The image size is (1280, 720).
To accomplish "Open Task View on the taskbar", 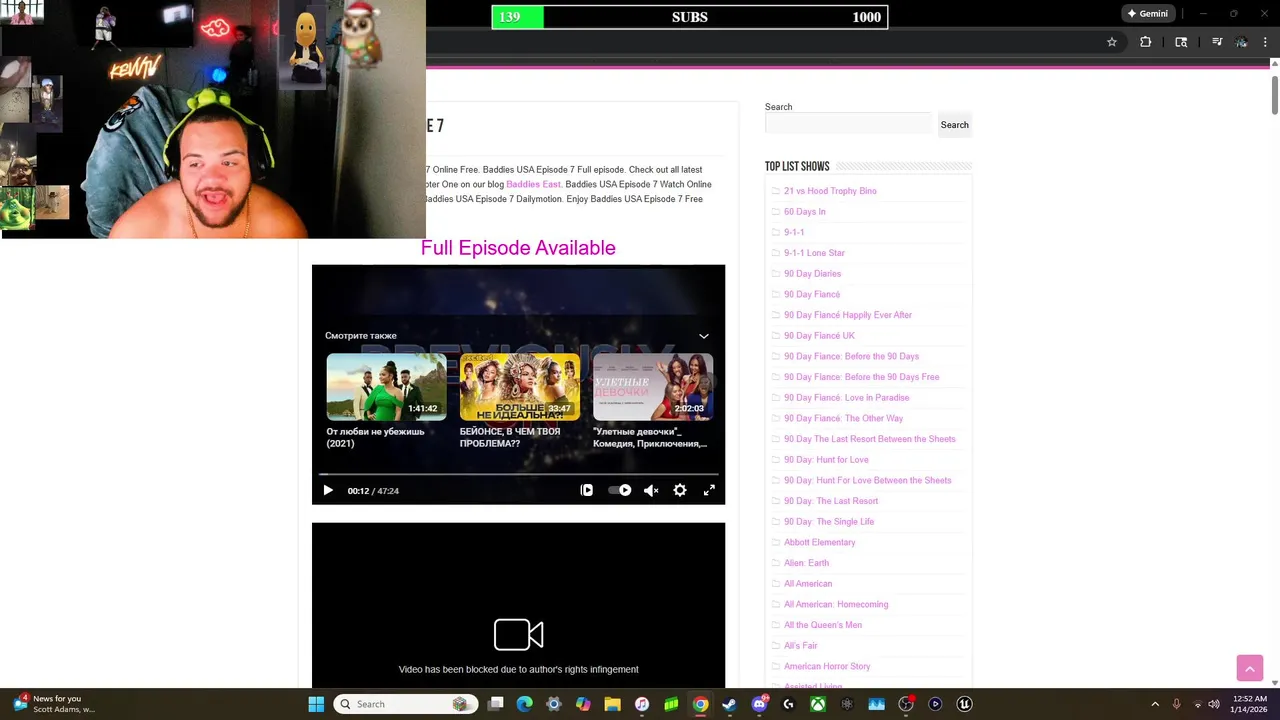I will click(495, 704).
